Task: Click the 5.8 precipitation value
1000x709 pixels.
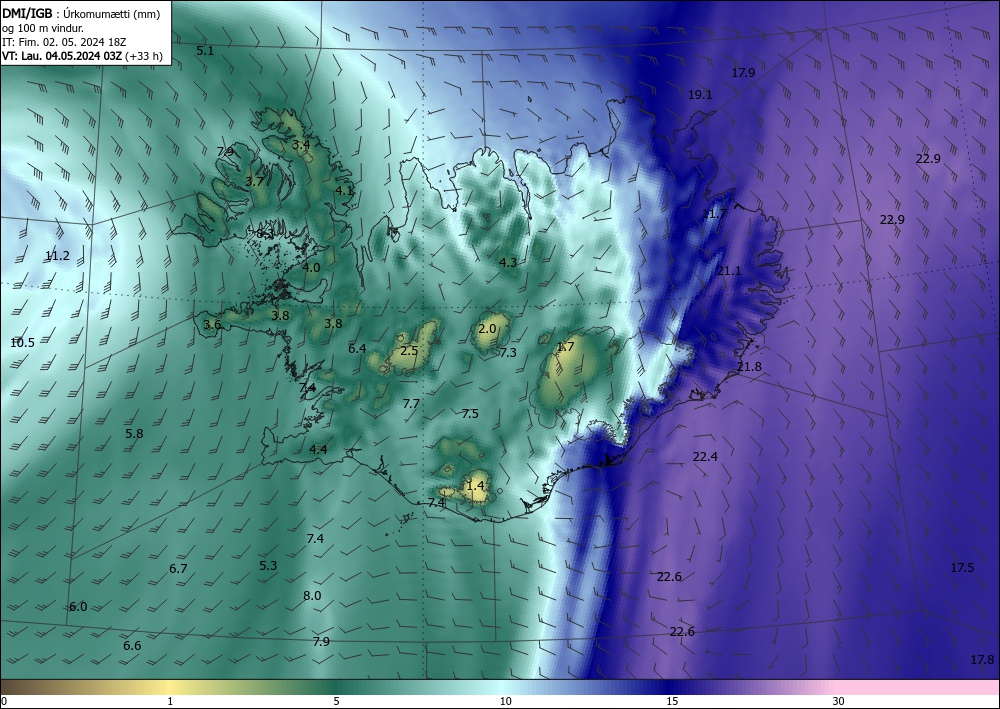Action: point(134,434)
